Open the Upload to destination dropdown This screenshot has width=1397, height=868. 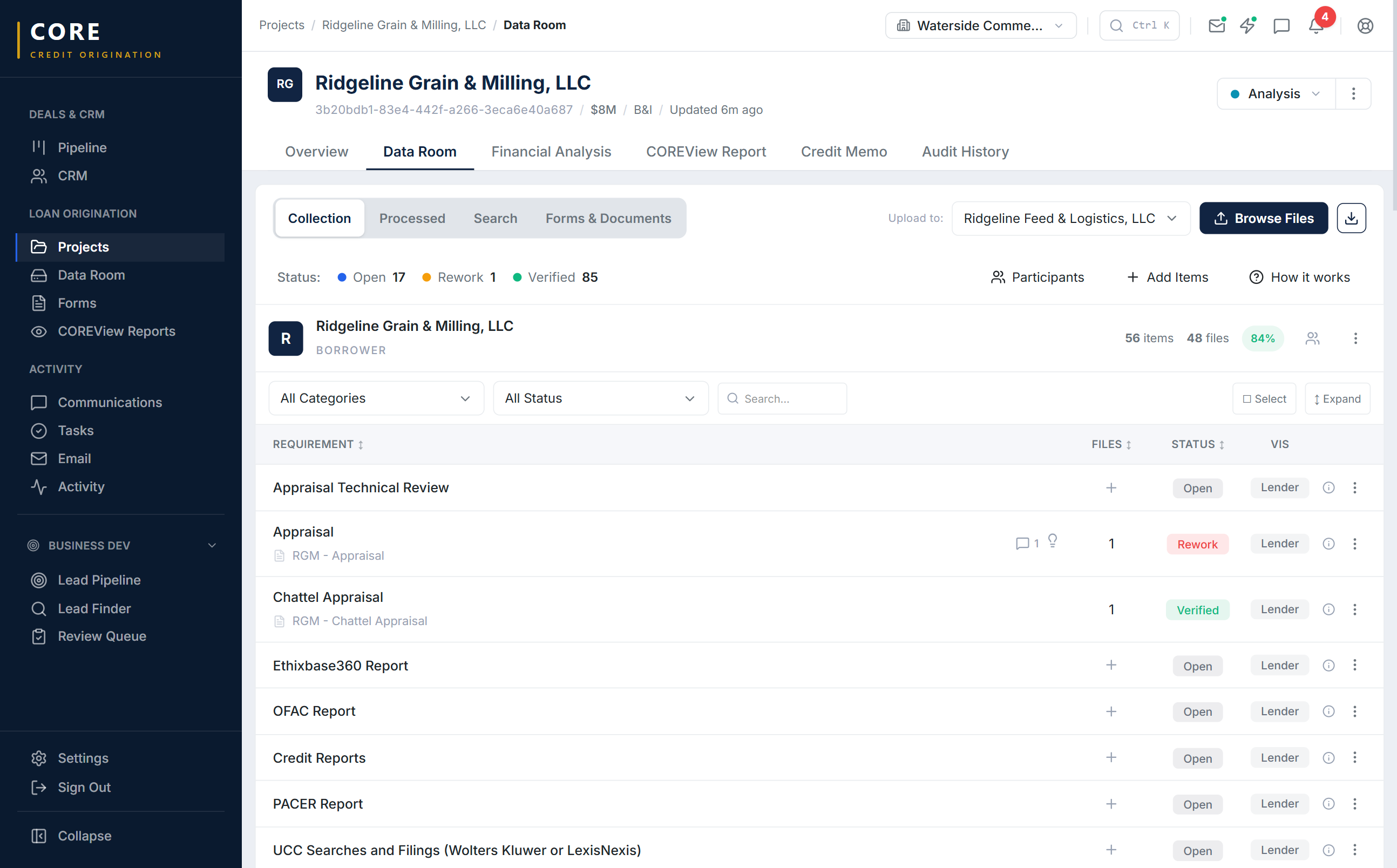1070,218
